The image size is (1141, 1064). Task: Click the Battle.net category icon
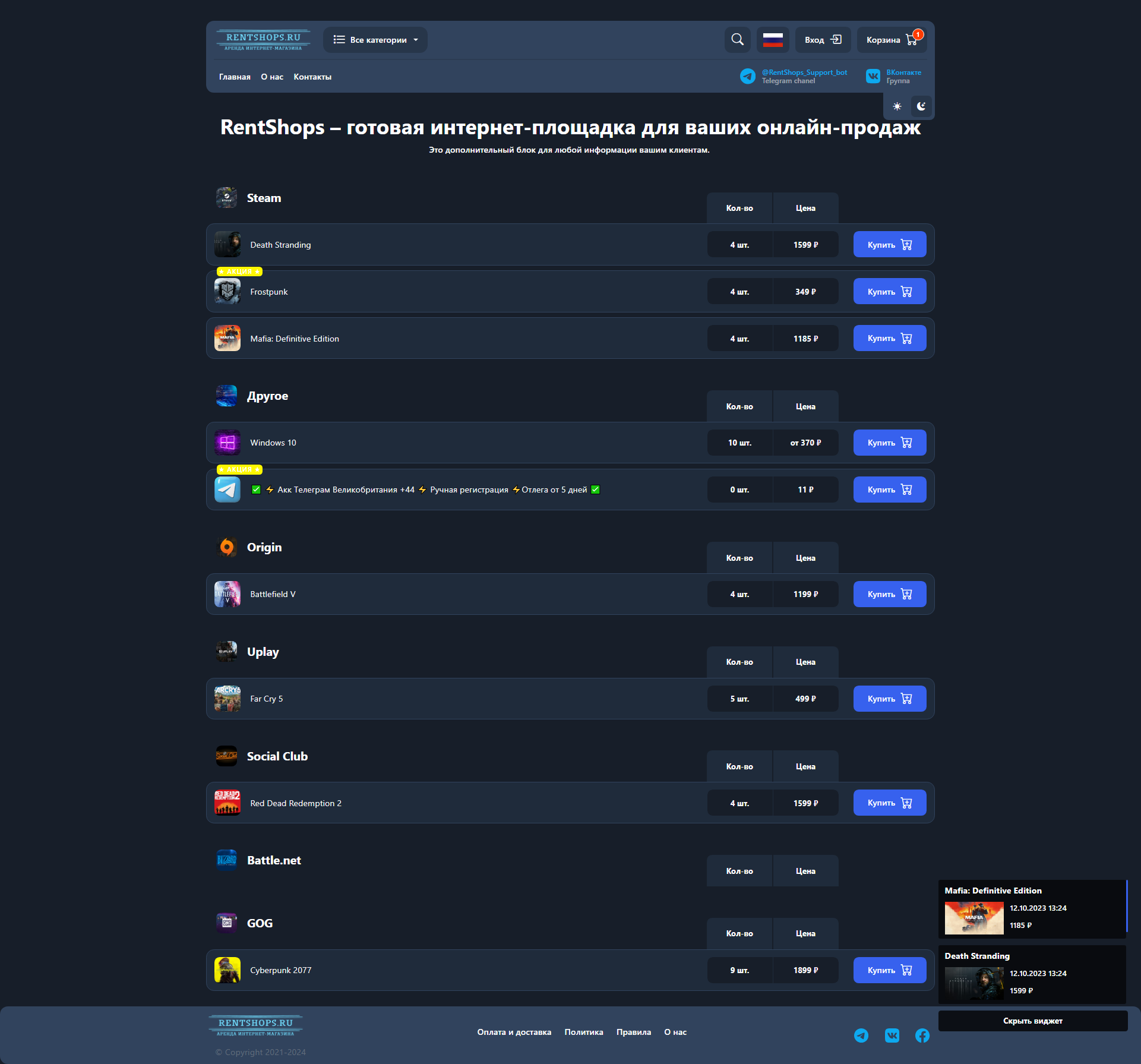click(x=227, y=860)
